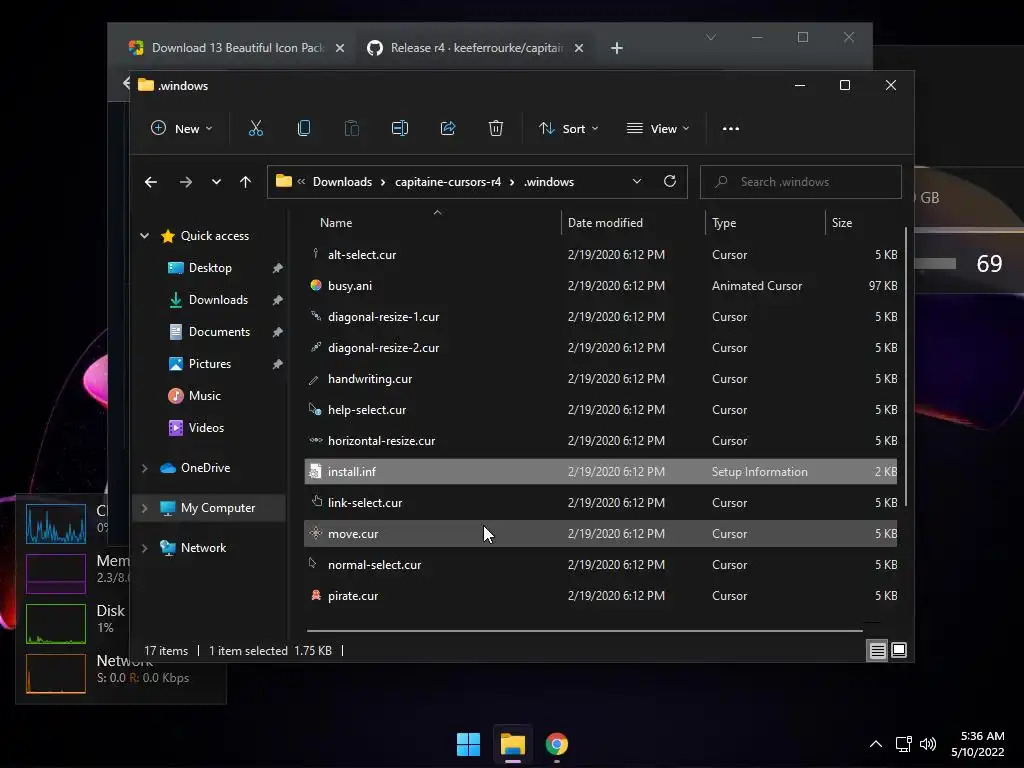Viewport: 1024px width, 768px height.
Task: Select the diagonal-resize-2.cur file
Action: point(600,347)
